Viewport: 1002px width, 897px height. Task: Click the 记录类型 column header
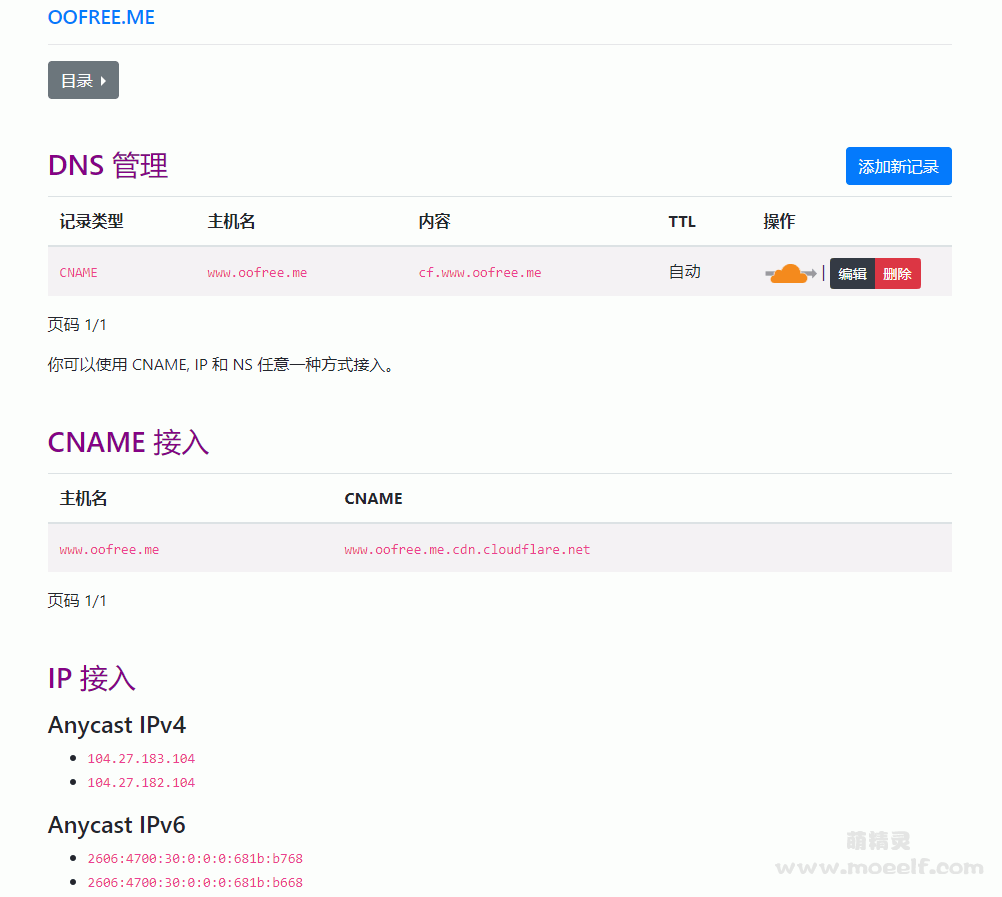point(91,221)
